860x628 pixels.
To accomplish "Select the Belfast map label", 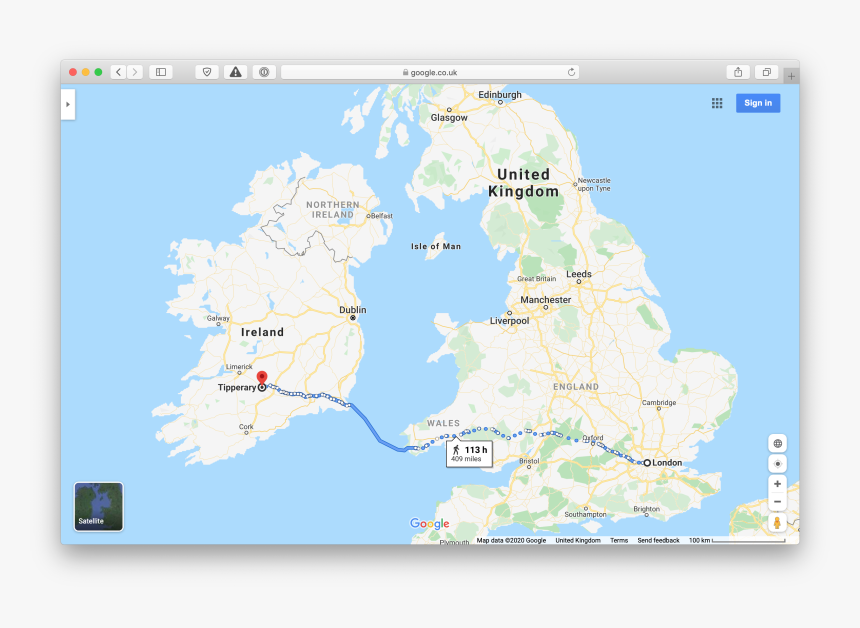I will pos(382,216).
